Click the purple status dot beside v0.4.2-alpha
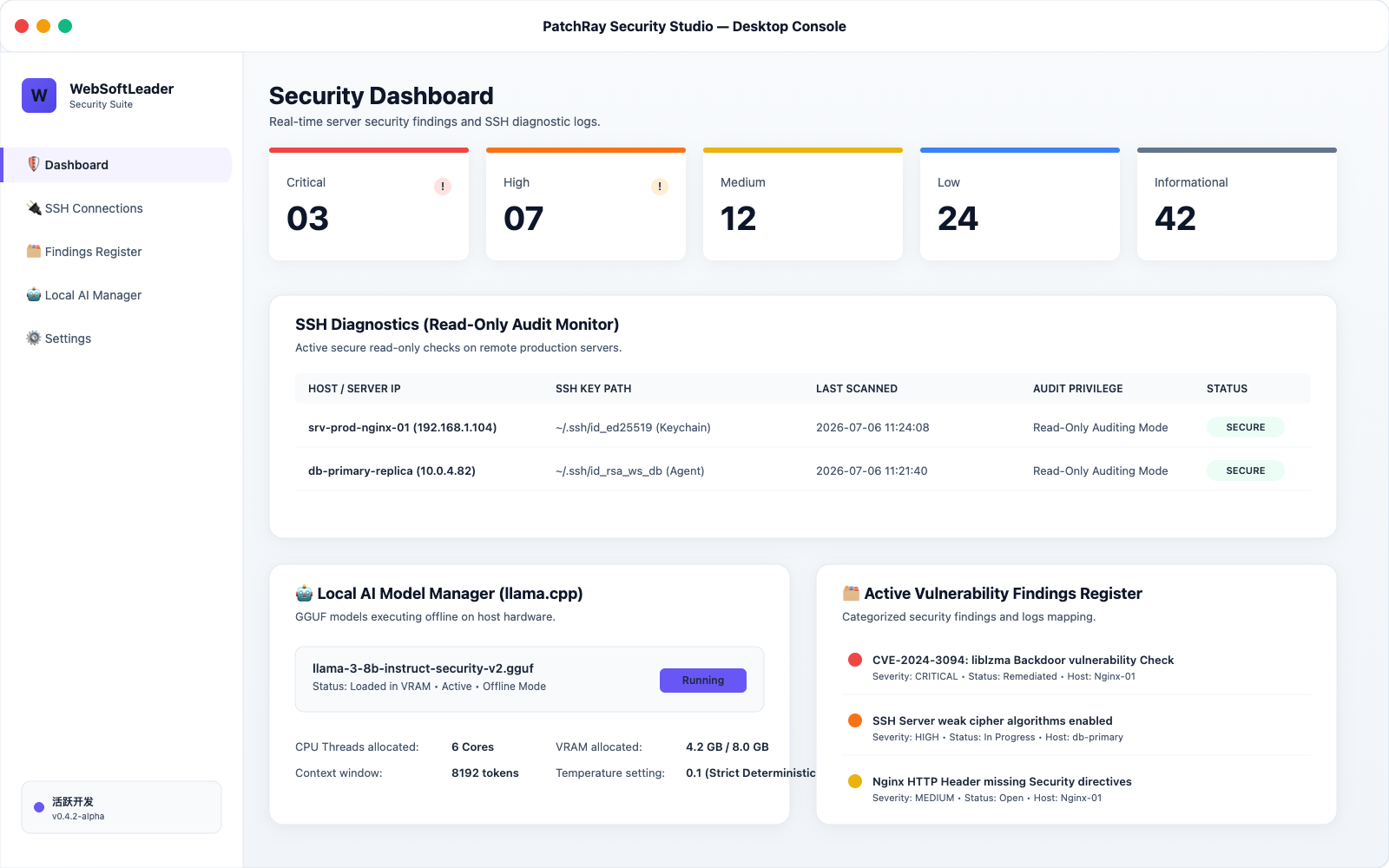This screenshot has height=868, width=1389. tap(39, 807)
